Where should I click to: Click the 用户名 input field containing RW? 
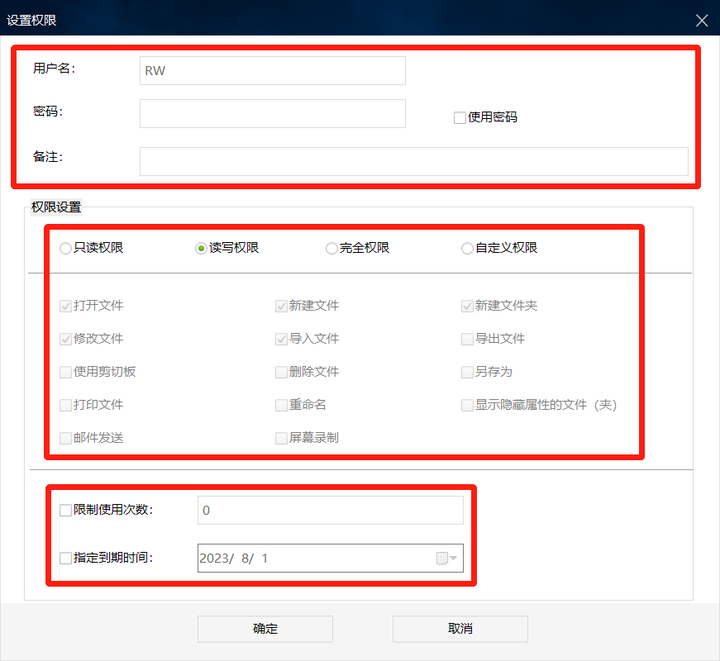tap(272, 70)
